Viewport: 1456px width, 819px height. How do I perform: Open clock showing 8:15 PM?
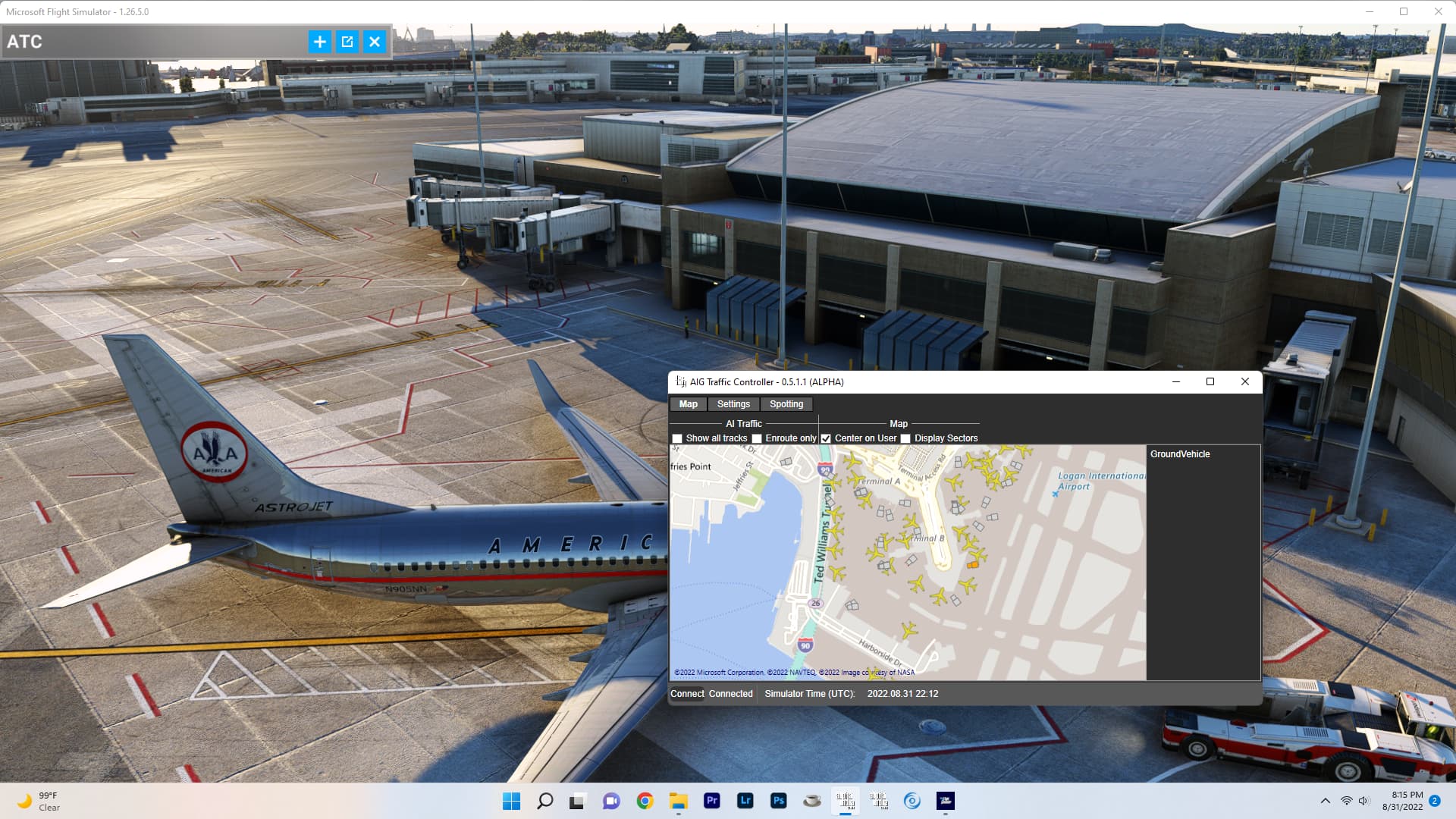(1402, 801)
